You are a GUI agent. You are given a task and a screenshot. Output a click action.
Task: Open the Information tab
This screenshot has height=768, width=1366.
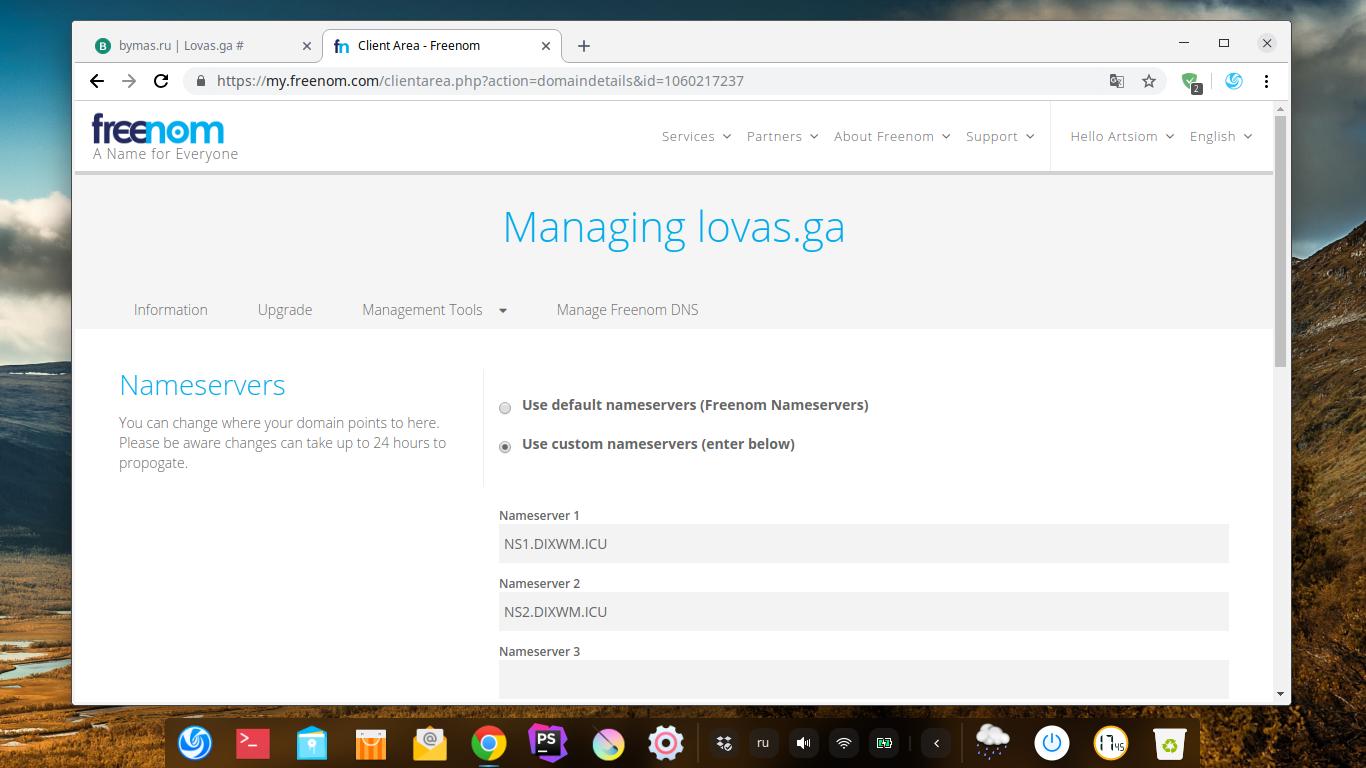point(171,310)
